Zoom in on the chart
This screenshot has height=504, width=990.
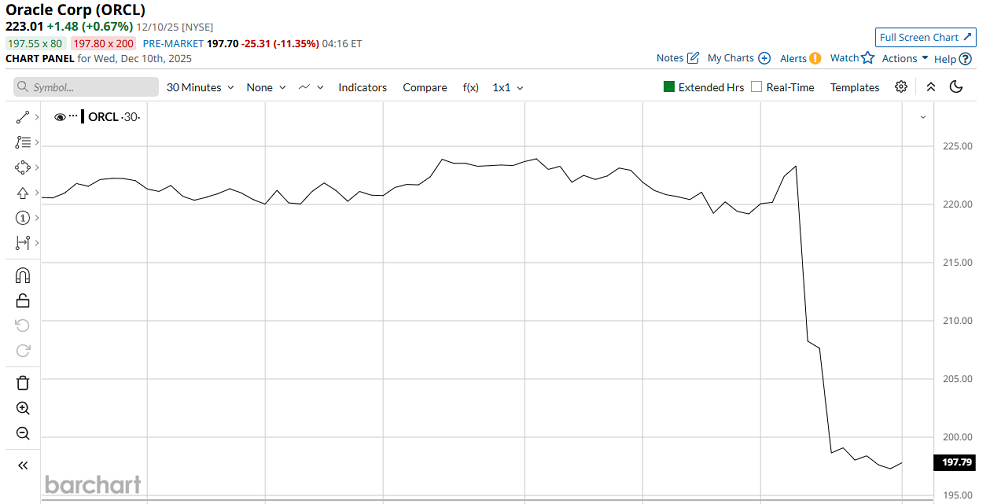pos(23,408)
